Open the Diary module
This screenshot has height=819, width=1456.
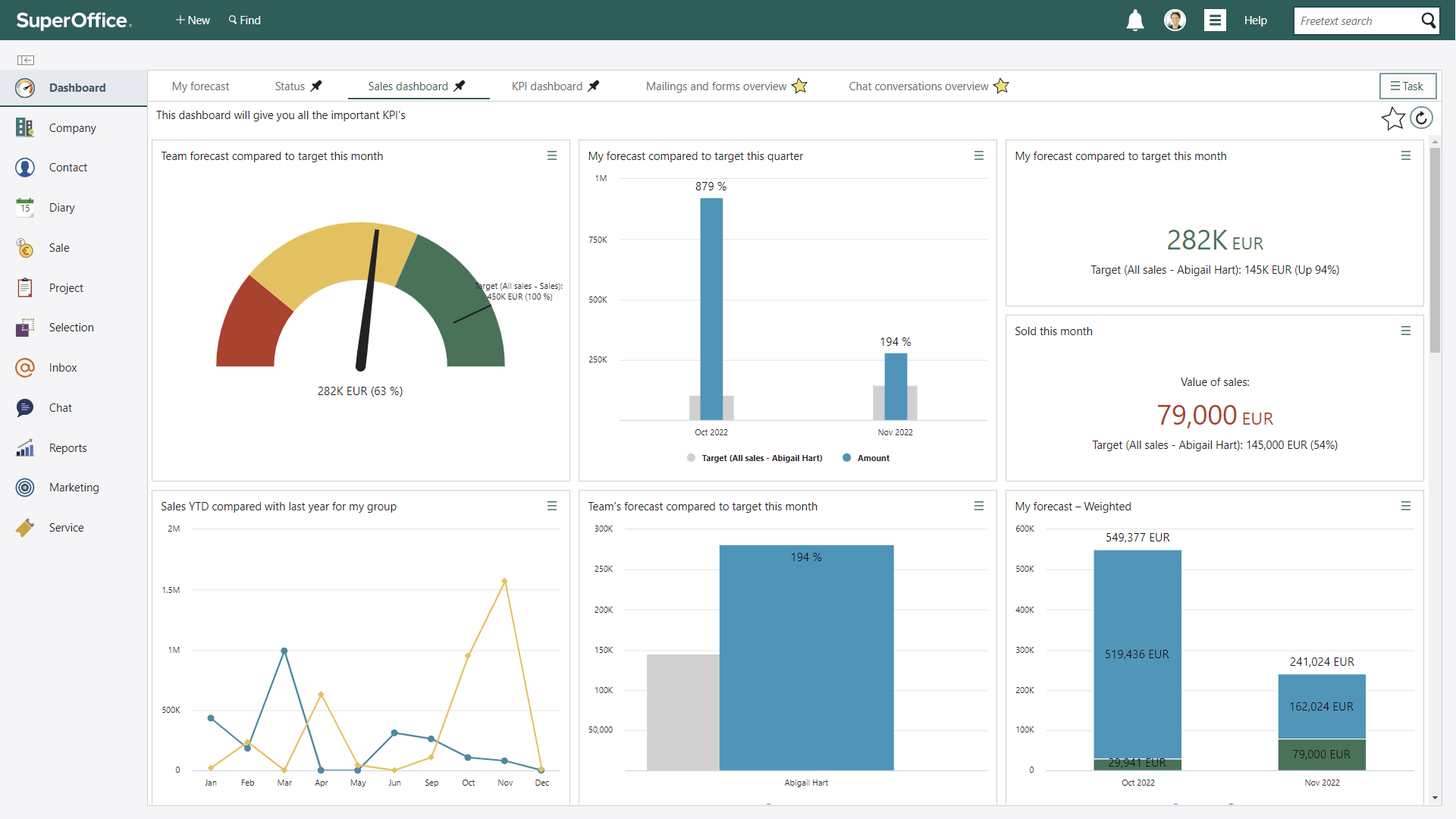point(62,207)
